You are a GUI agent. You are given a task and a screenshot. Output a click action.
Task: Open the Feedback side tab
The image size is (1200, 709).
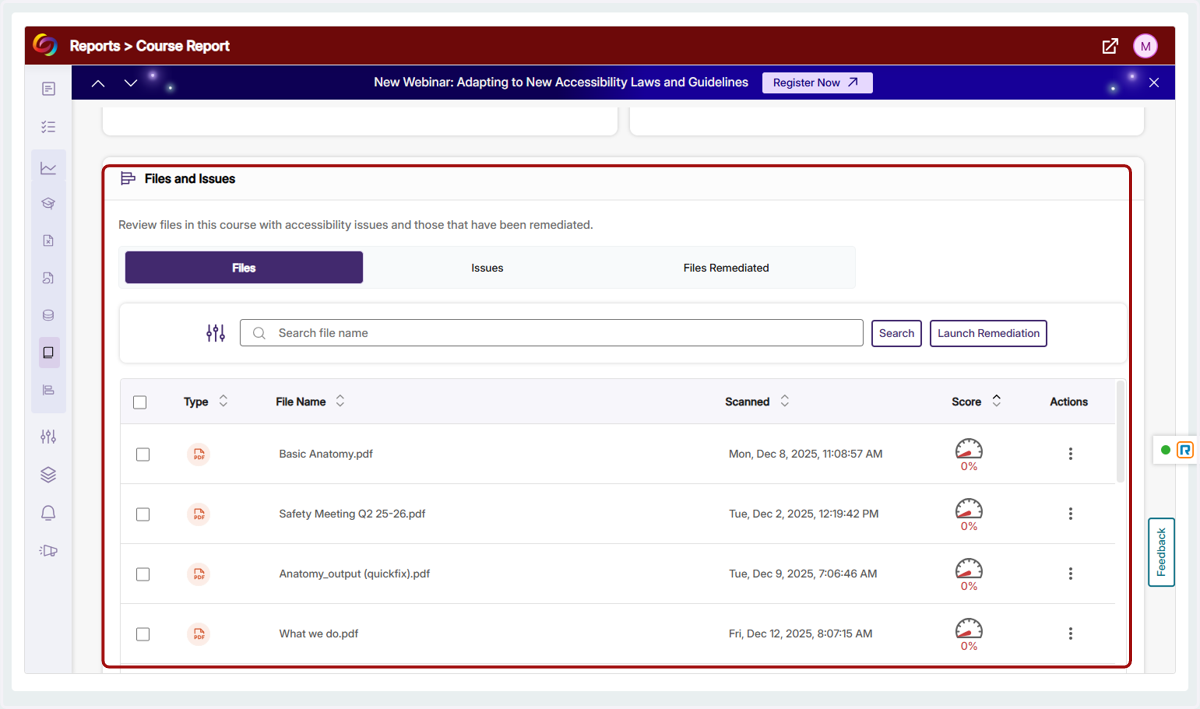click(x=1162, y=552)
